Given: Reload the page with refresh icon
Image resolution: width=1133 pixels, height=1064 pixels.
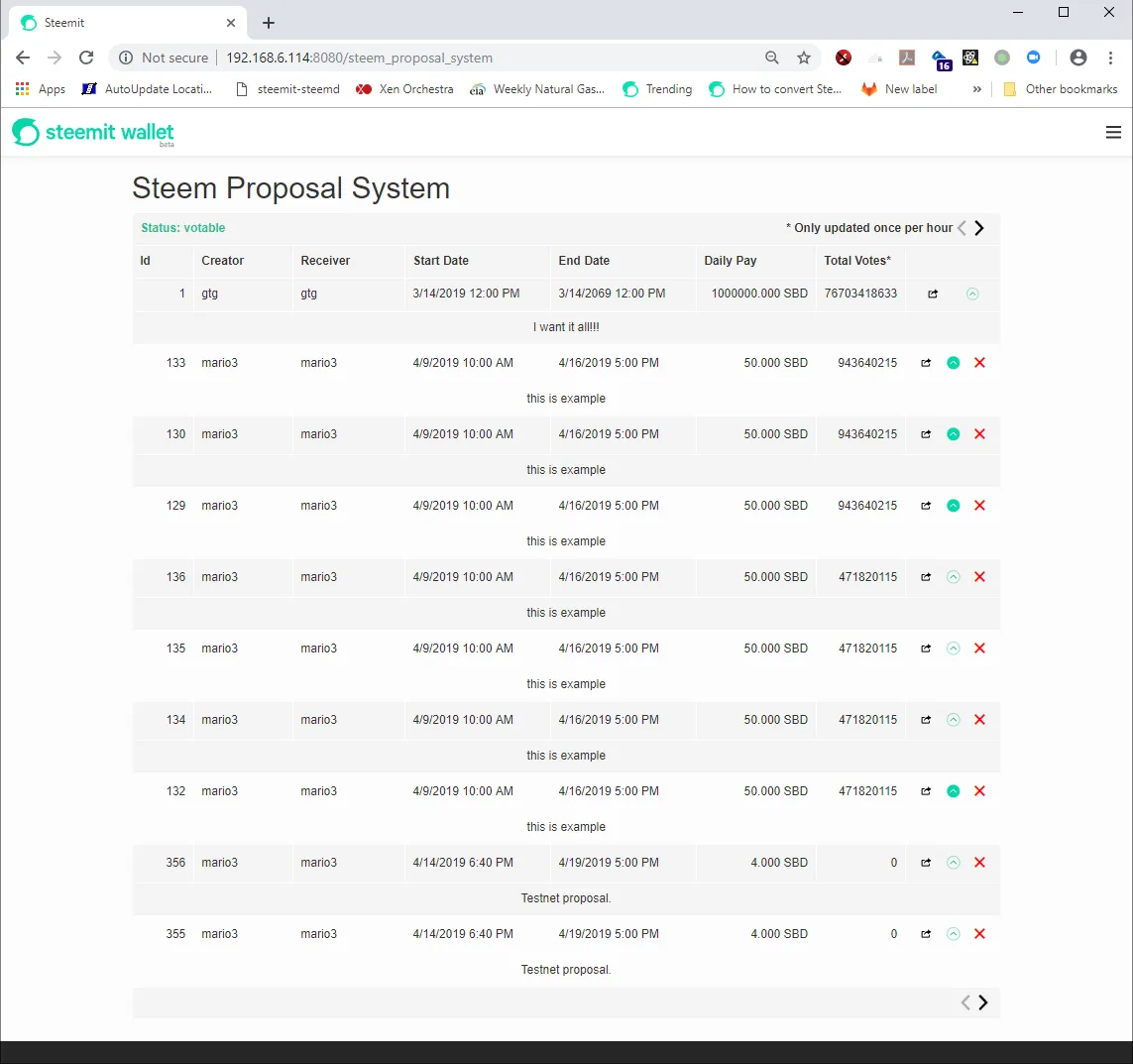Looking at the screenshot, I should point(86,58).
